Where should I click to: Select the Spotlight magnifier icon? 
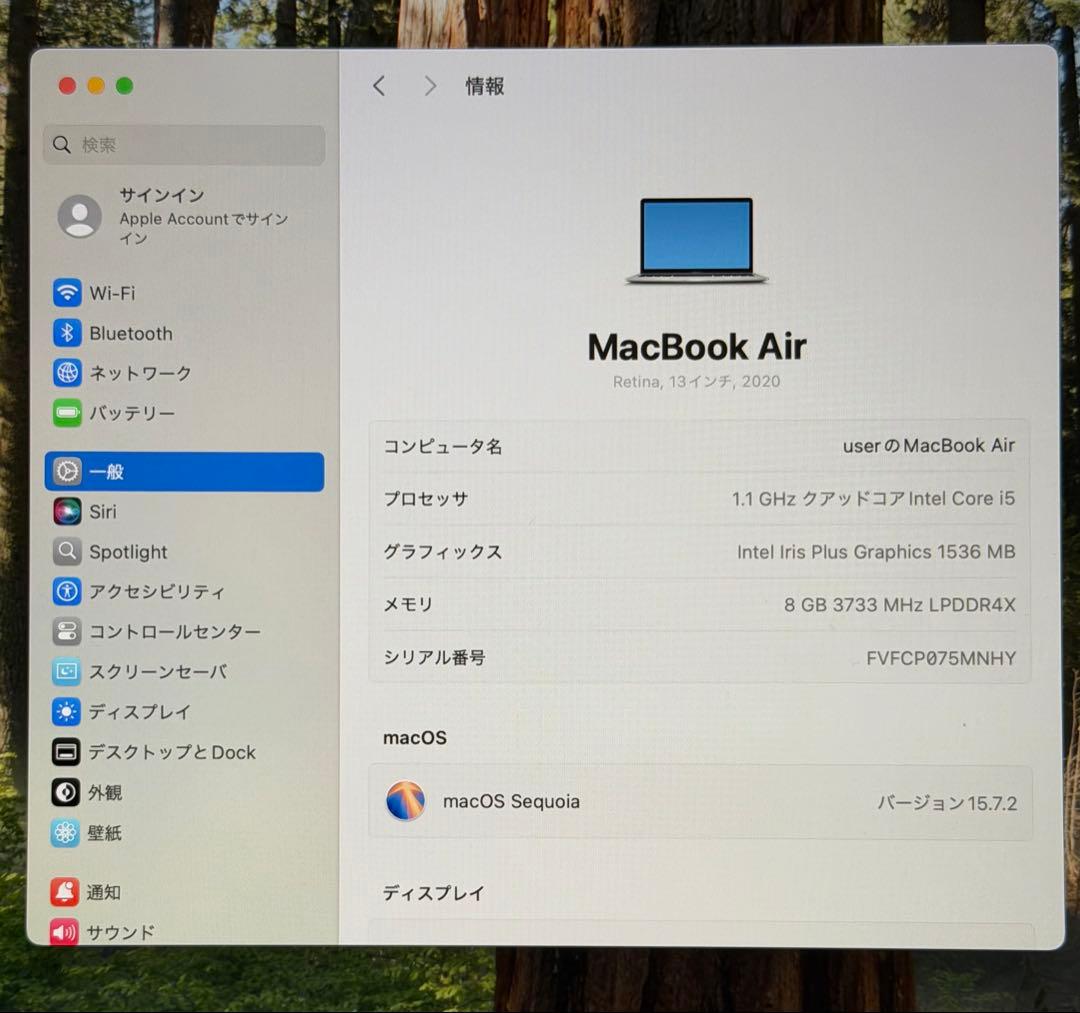66,552
